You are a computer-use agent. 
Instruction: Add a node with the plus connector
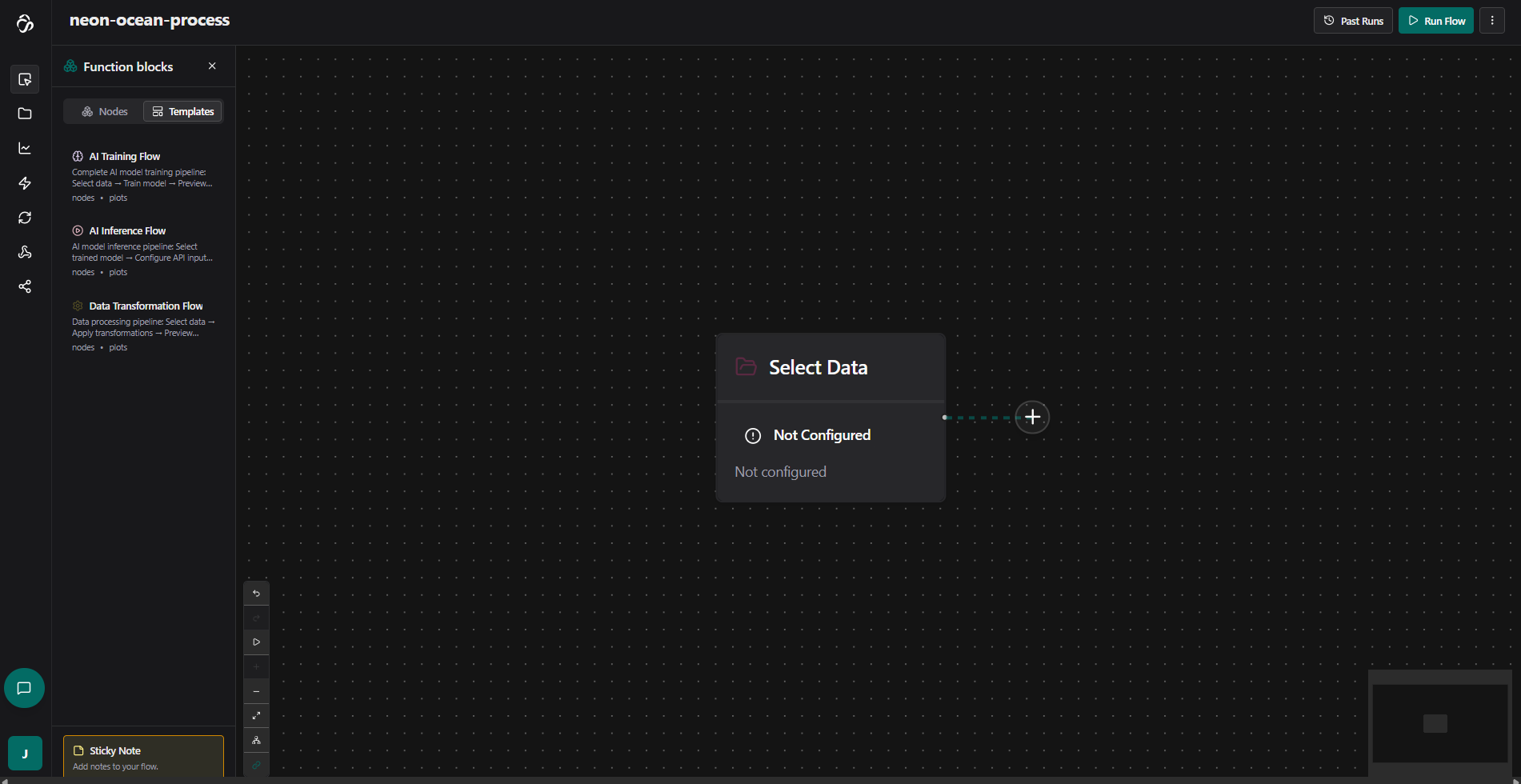click(1032, 417)
